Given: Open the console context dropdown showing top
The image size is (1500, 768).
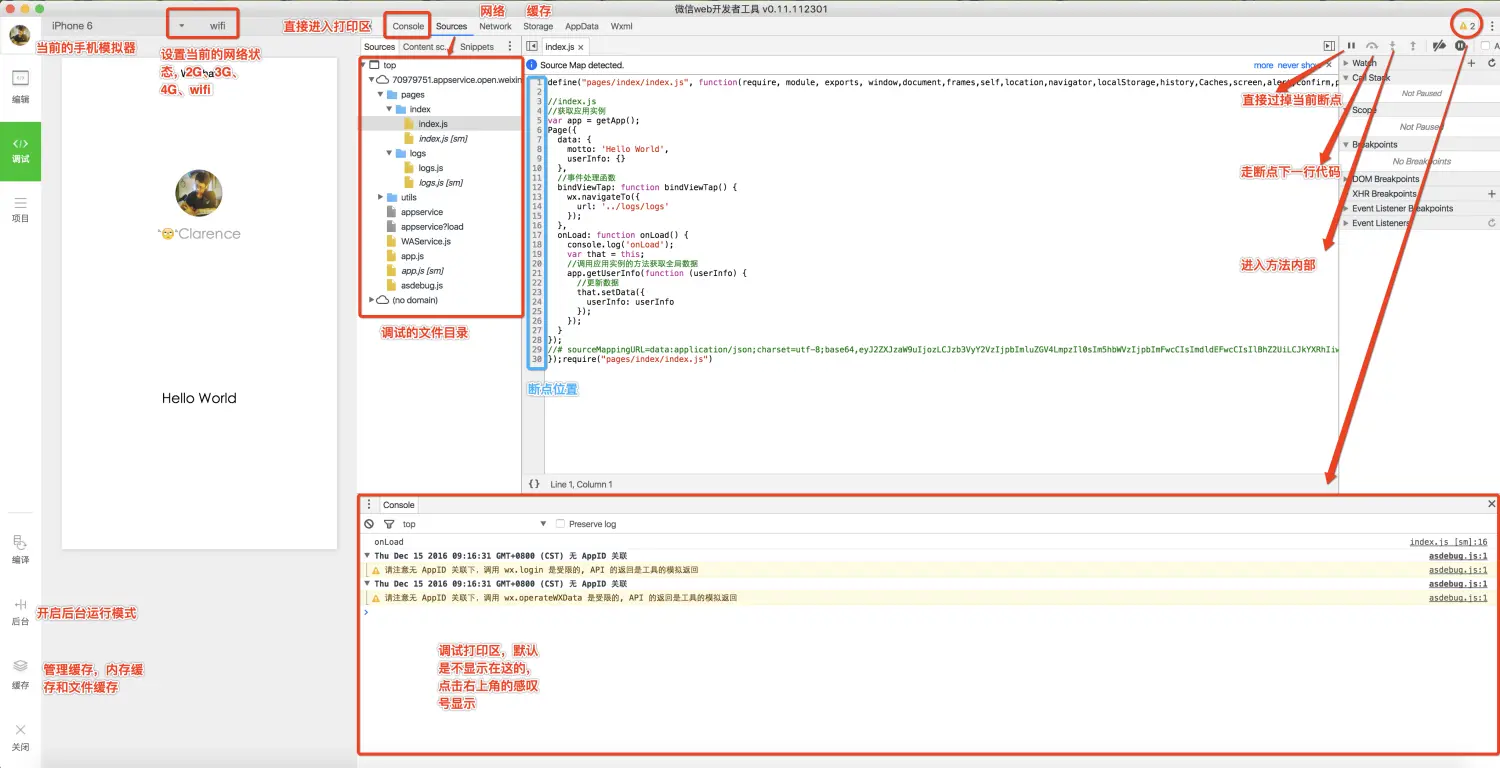Looking at the screenshot, I should tap(475, 524).
